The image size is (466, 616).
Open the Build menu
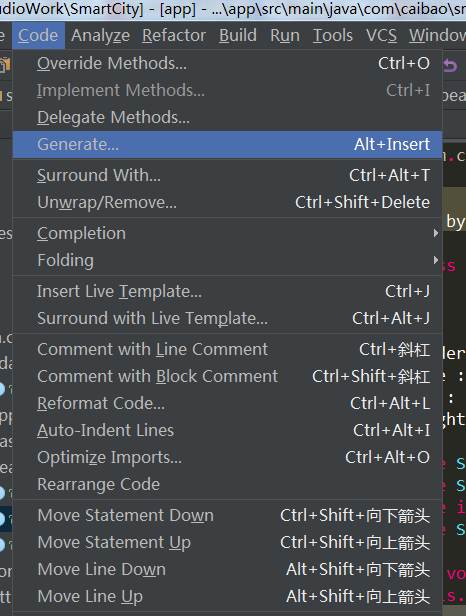(238, 35)
